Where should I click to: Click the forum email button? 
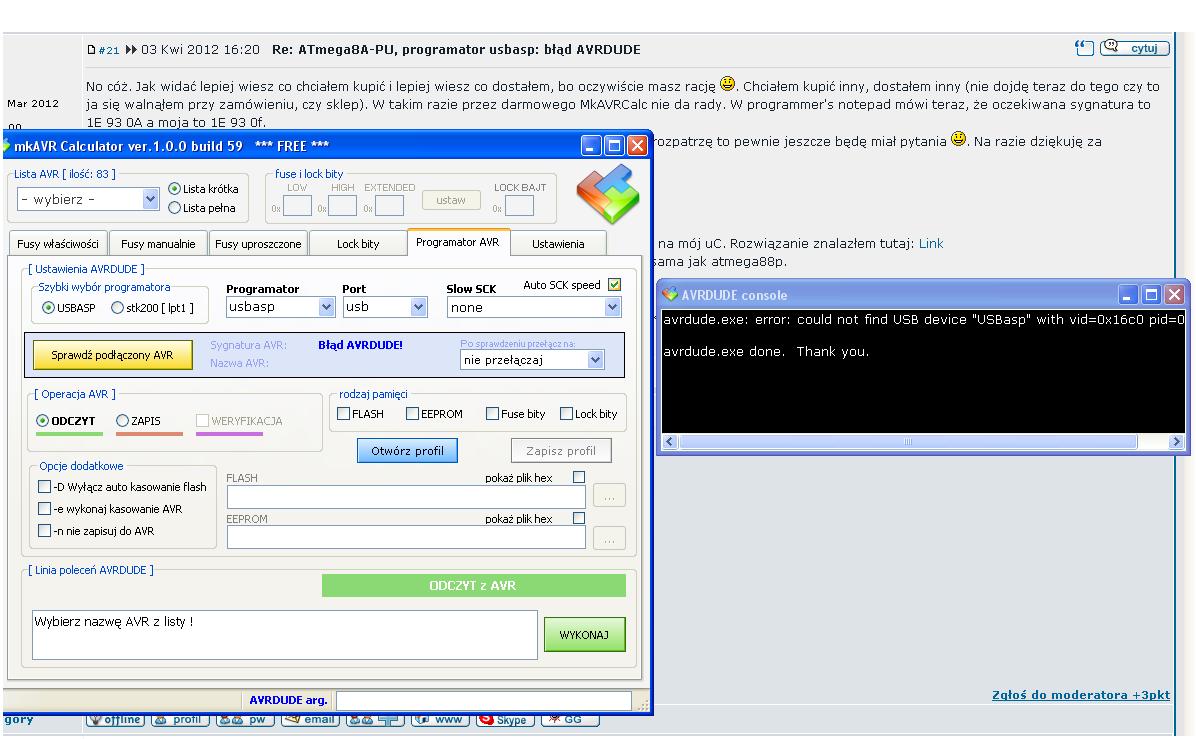coord(310,719)
